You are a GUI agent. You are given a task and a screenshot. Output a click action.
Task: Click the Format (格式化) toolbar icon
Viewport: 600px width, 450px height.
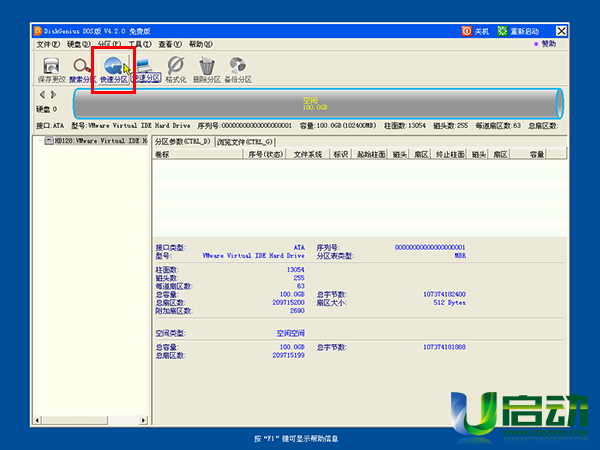pos(176,70)
